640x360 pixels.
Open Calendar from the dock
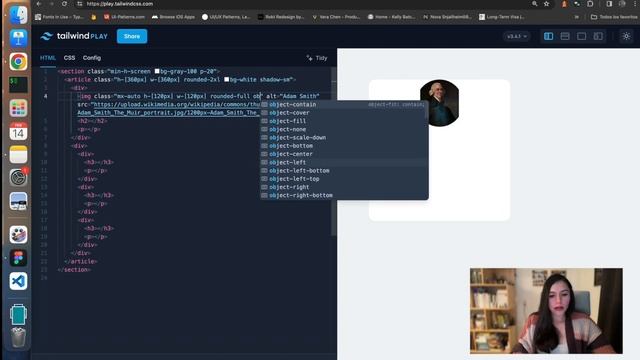[18, 131]
